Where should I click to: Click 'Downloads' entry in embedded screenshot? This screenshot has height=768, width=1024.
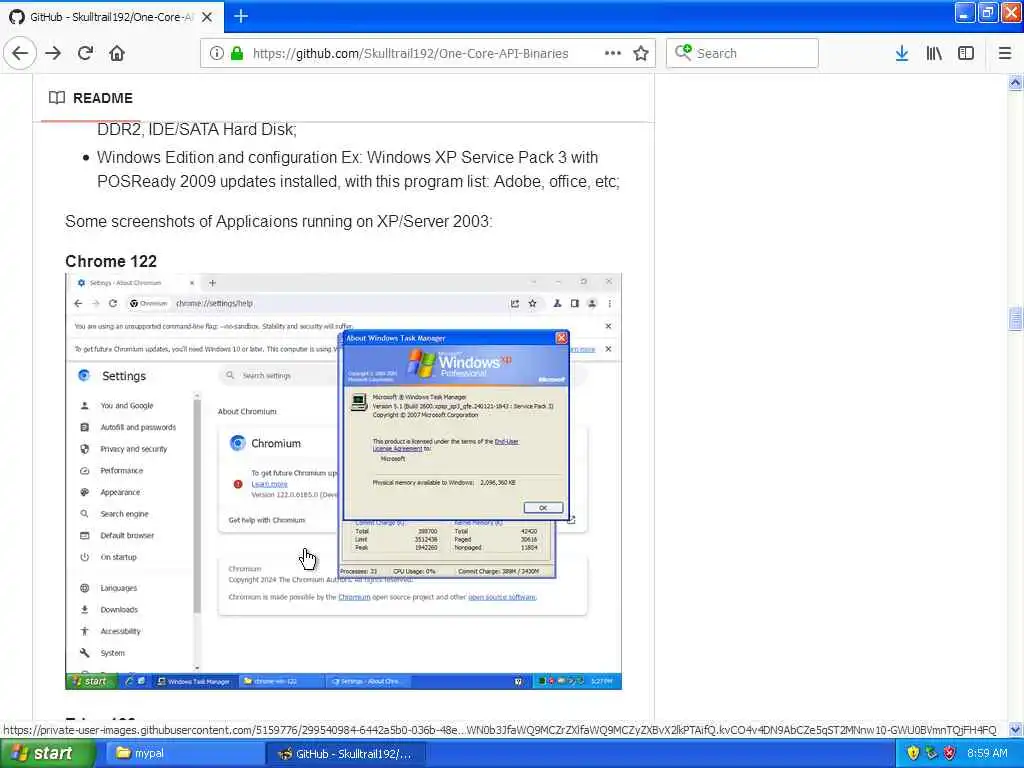[119, 609]
